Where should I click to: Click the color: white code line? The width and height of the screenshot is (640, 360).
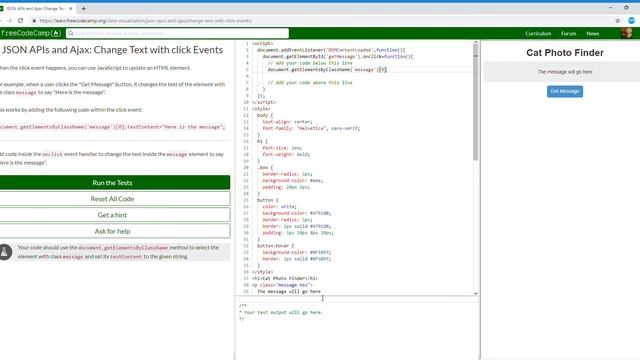280,207
